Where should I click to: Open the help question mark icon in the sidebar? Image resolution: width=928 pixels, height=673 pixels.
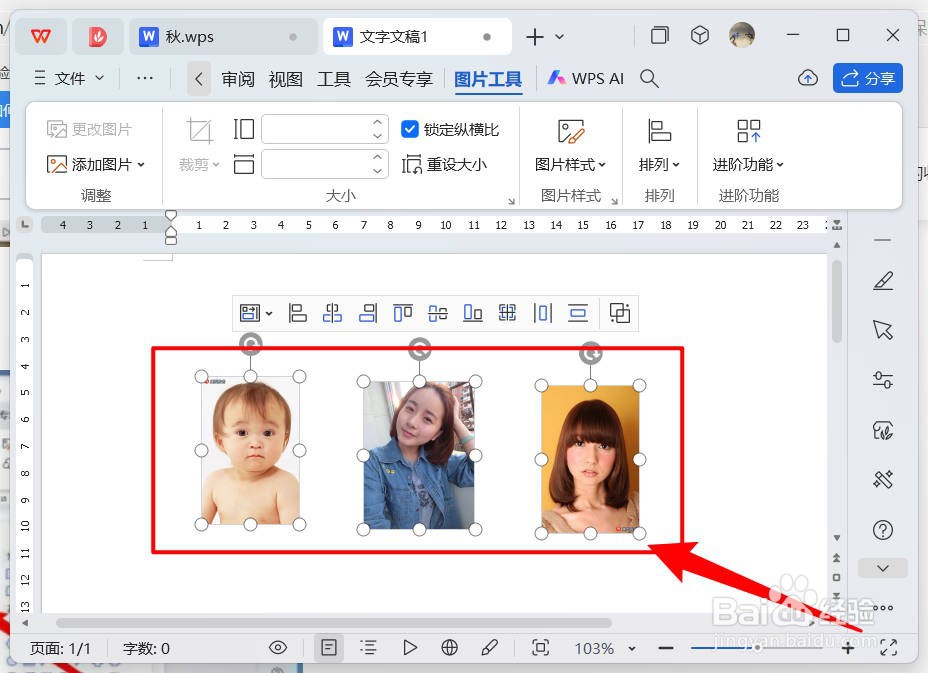(882, 530)
